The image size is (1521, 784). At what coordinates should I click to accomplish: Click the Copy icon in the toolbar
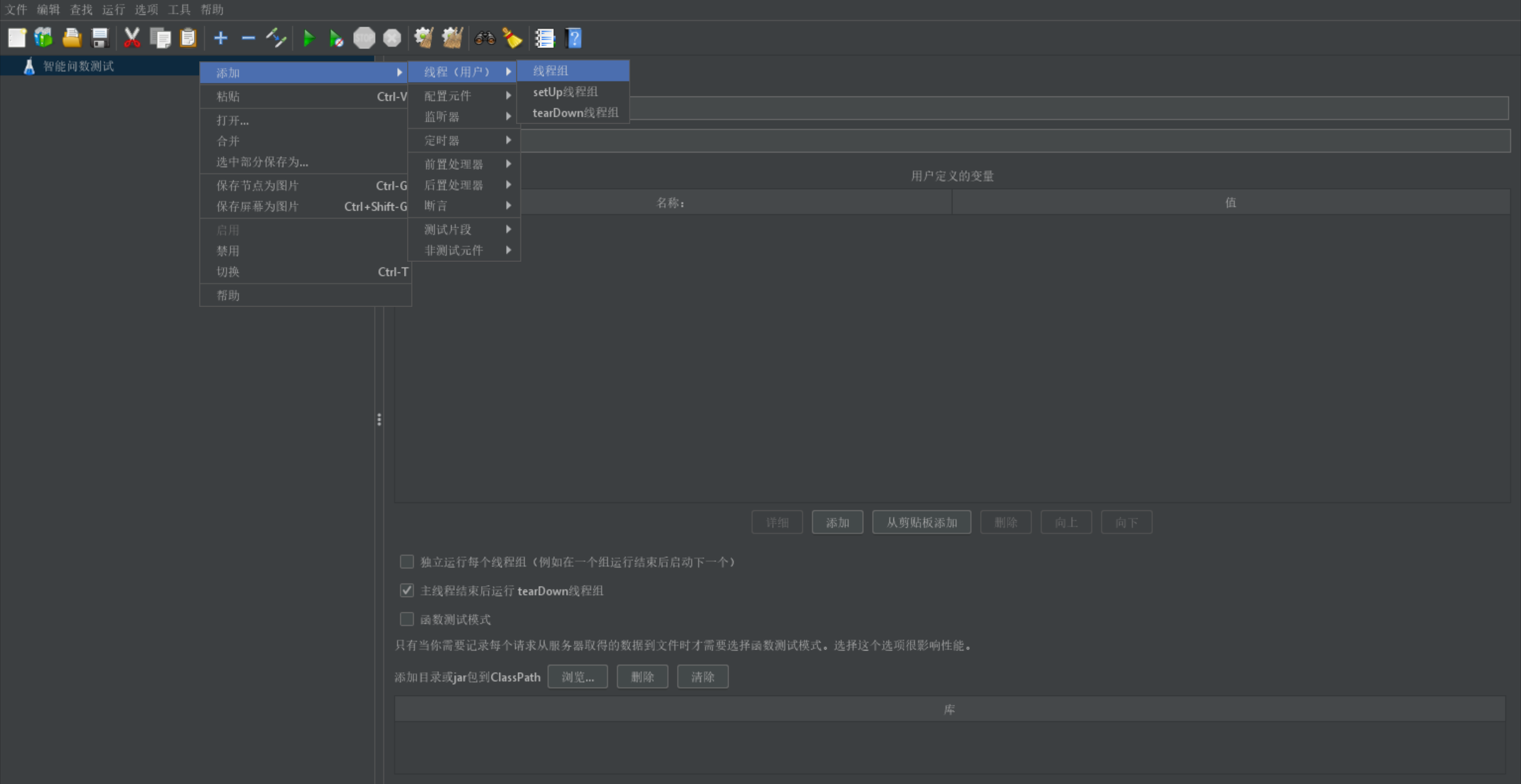tap(160, 38)
